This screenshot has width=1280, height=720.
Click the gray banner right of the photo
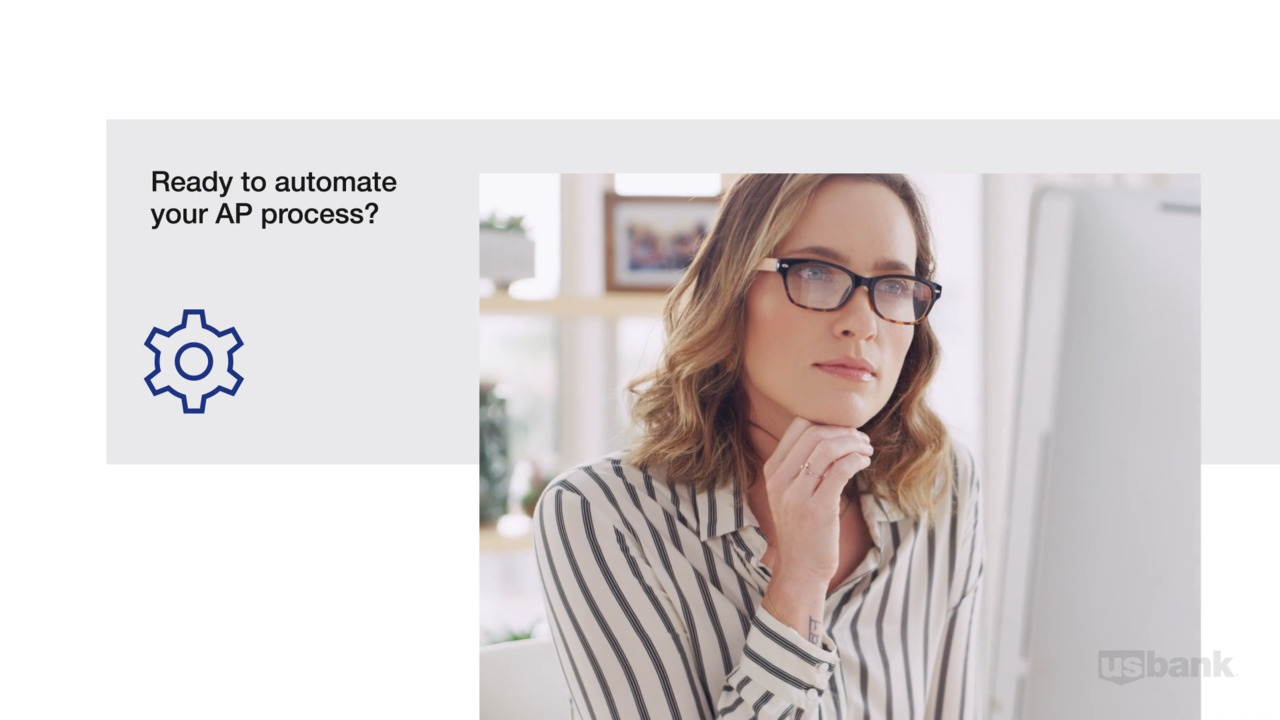tap(1240, 292)
